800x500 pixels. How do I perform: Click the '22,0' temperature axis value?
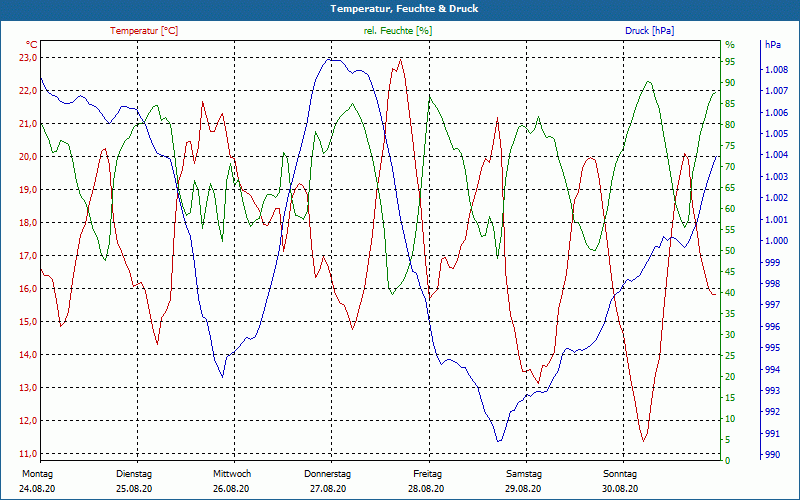(x=29, y=91)
